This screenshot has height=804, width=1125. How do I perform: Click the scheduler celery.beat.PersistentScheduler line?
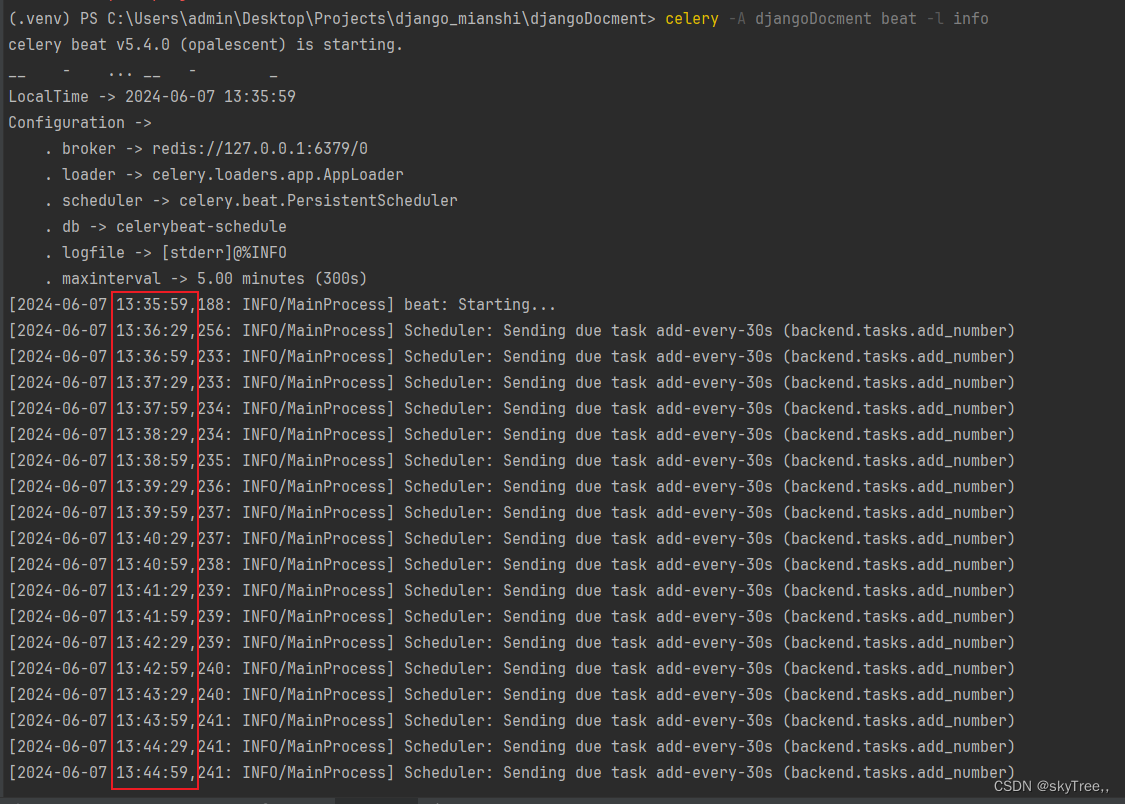click(x=251, y=201)
